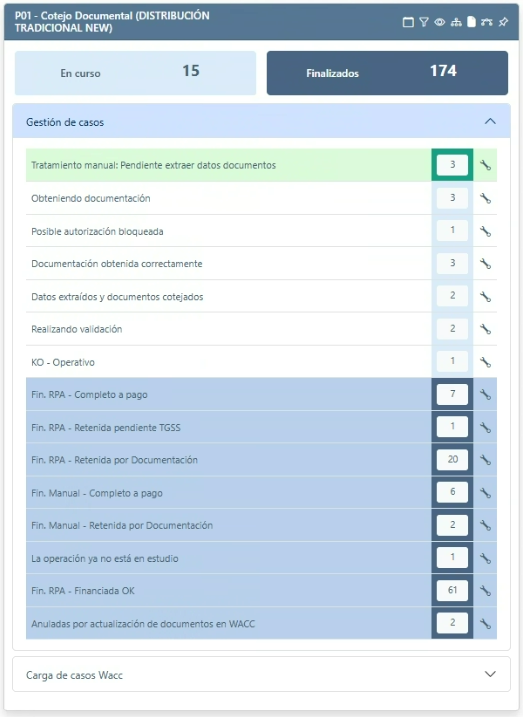Screen dimensions: 523x717
Task: Click wrench for Posible autorización bloqueada
Action: pyautogui.click(x=486, y=231)
